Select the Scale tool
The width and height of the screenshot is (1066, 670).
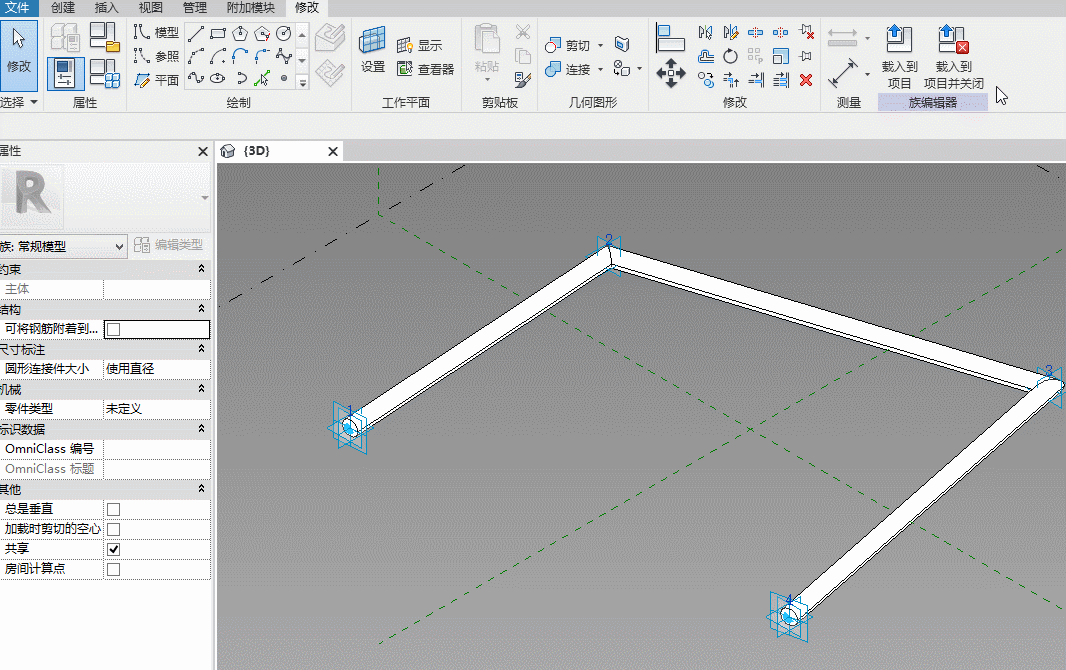[780, 56]
